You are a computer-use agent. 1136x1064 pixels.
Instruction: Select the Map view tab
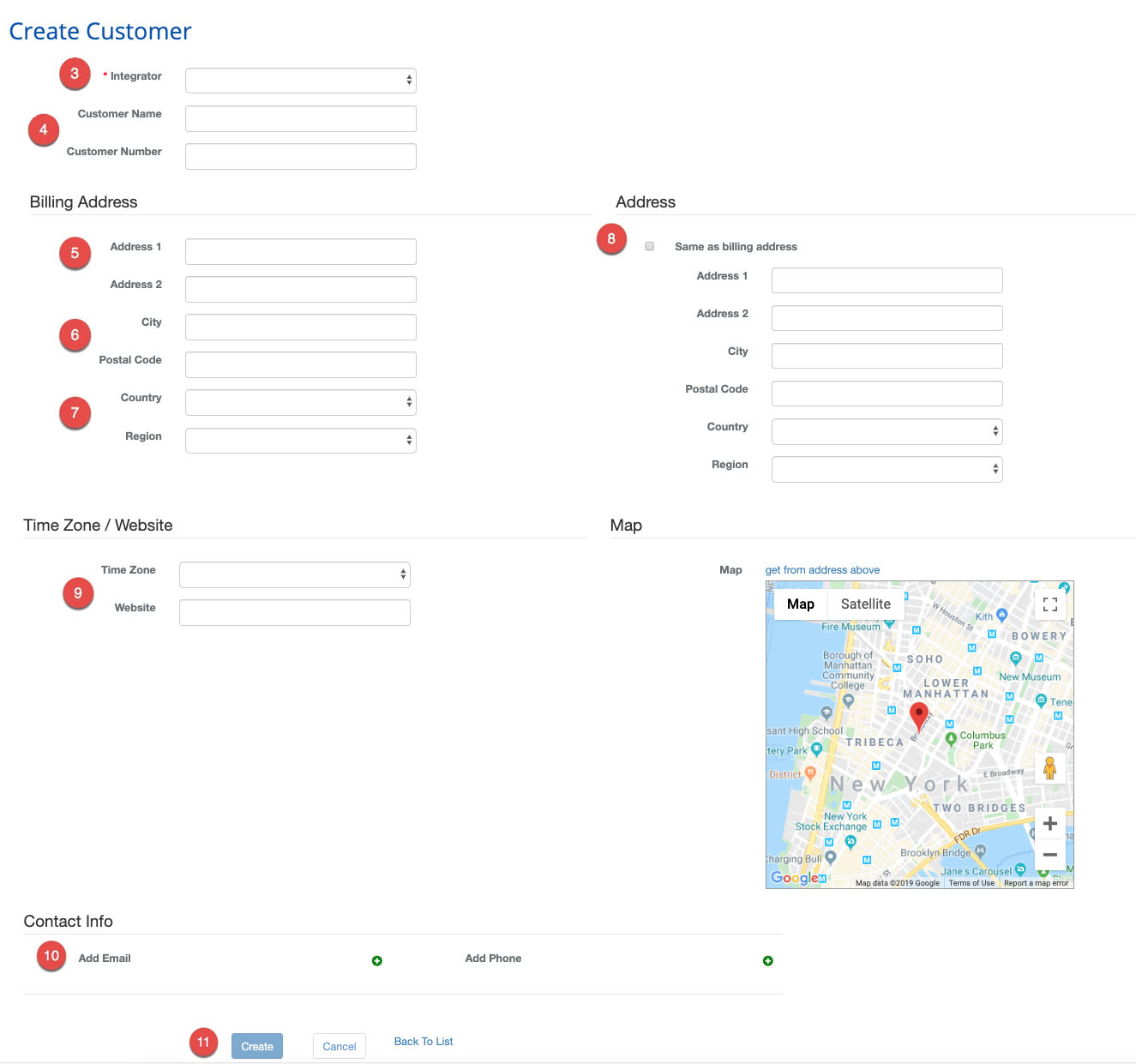pyautogui.click(x=799, y=604)
